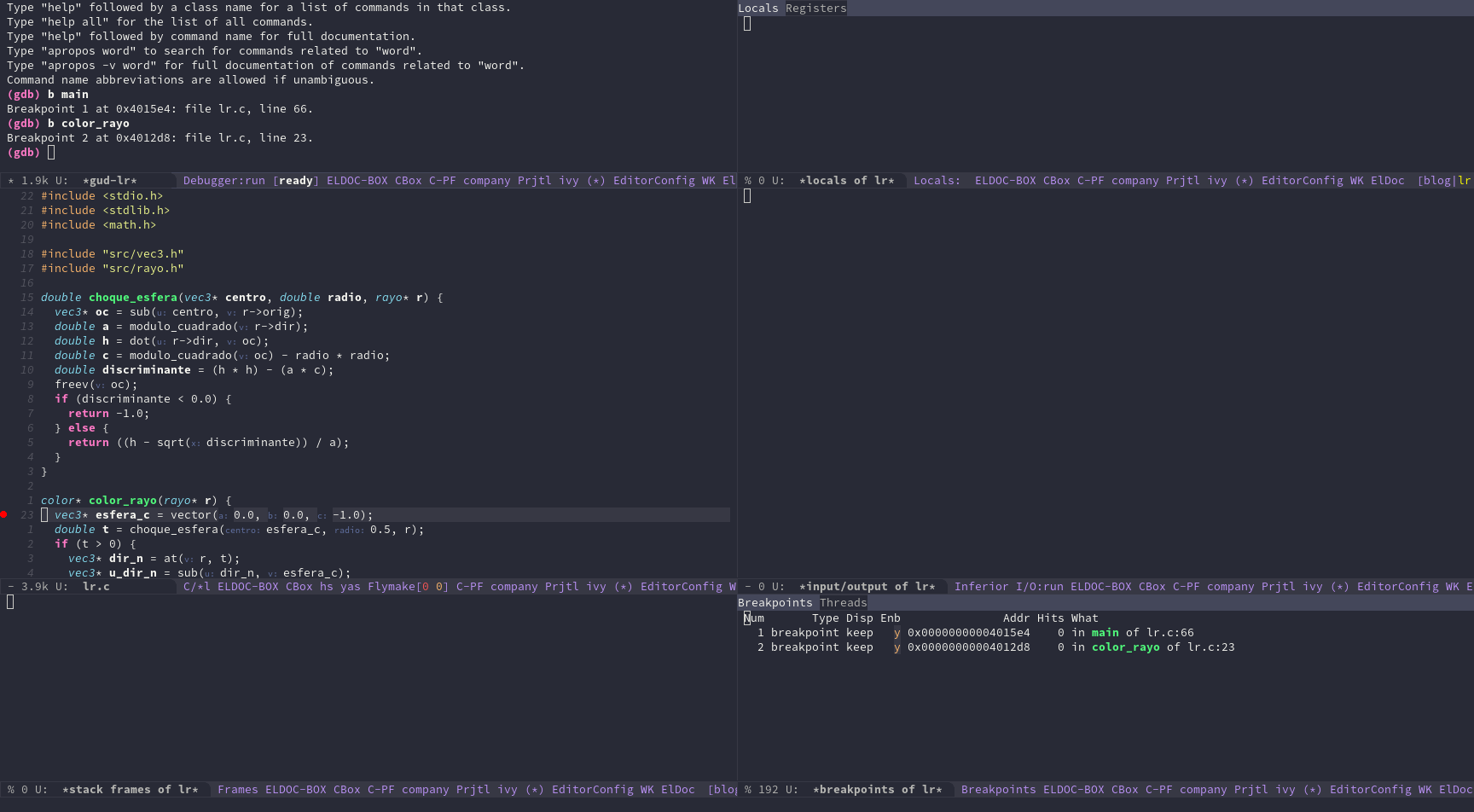This screenshot has height=812, width=1474.
Task: Click 'hs' minor mode in lr.c mode line
Action: (327, 587)
